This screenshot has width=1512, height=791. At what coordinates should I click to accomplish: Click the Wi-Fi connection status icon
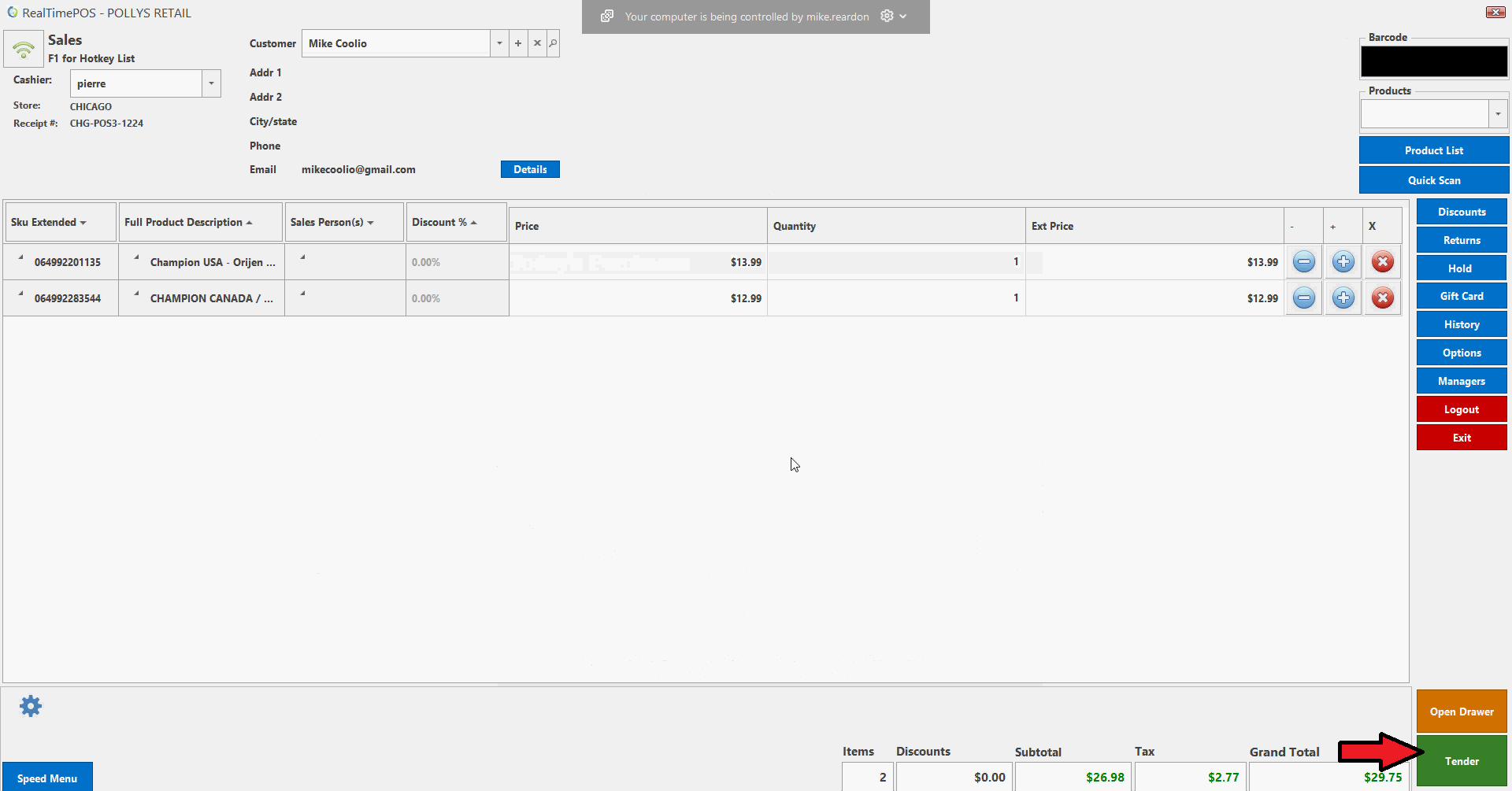click(24, 50)
